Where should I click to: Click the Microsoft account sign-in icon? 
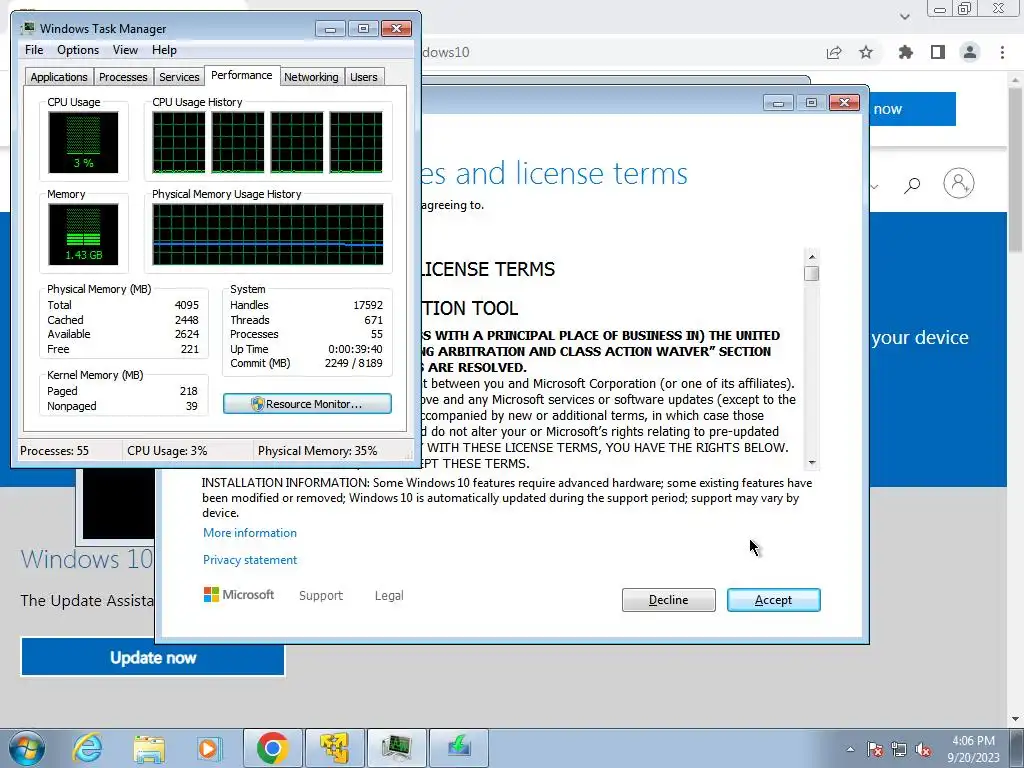pos(959,184)
